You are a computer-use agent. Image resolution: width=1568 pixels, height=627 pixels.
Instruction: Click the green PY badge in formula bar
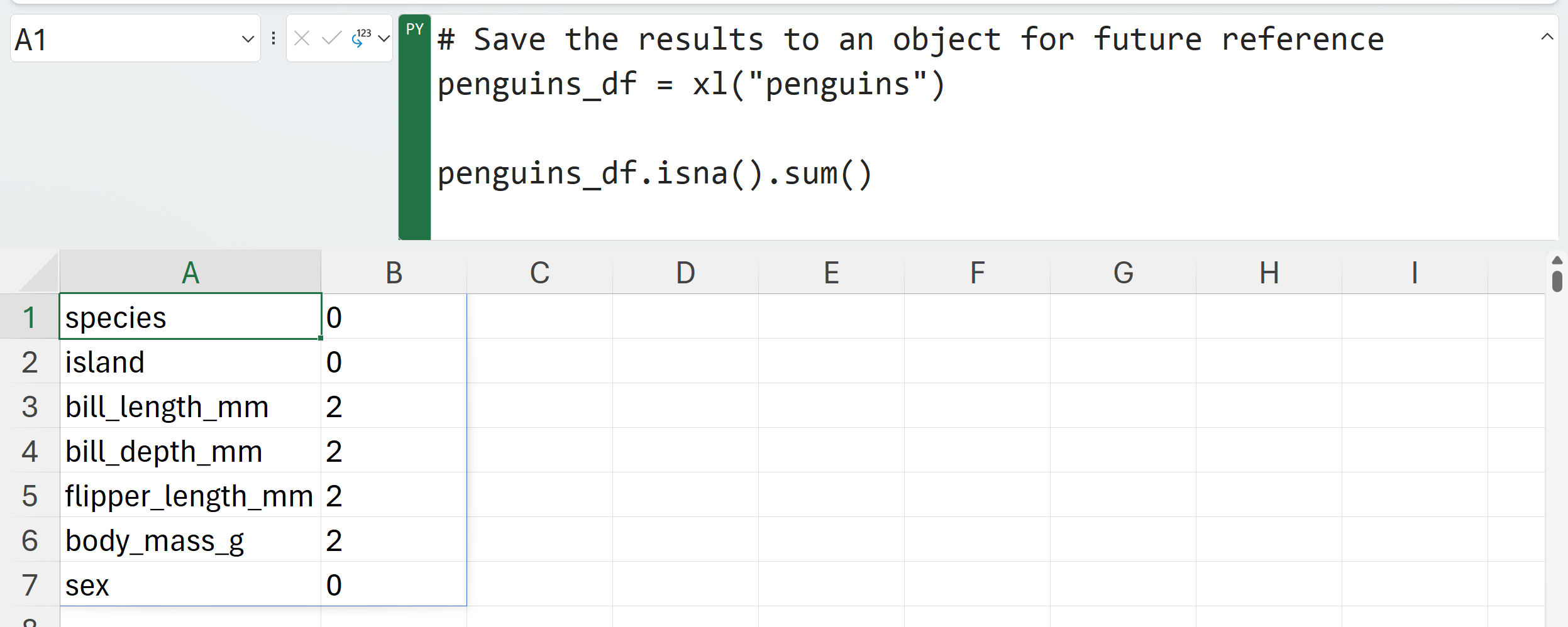(x=414, y=30)
